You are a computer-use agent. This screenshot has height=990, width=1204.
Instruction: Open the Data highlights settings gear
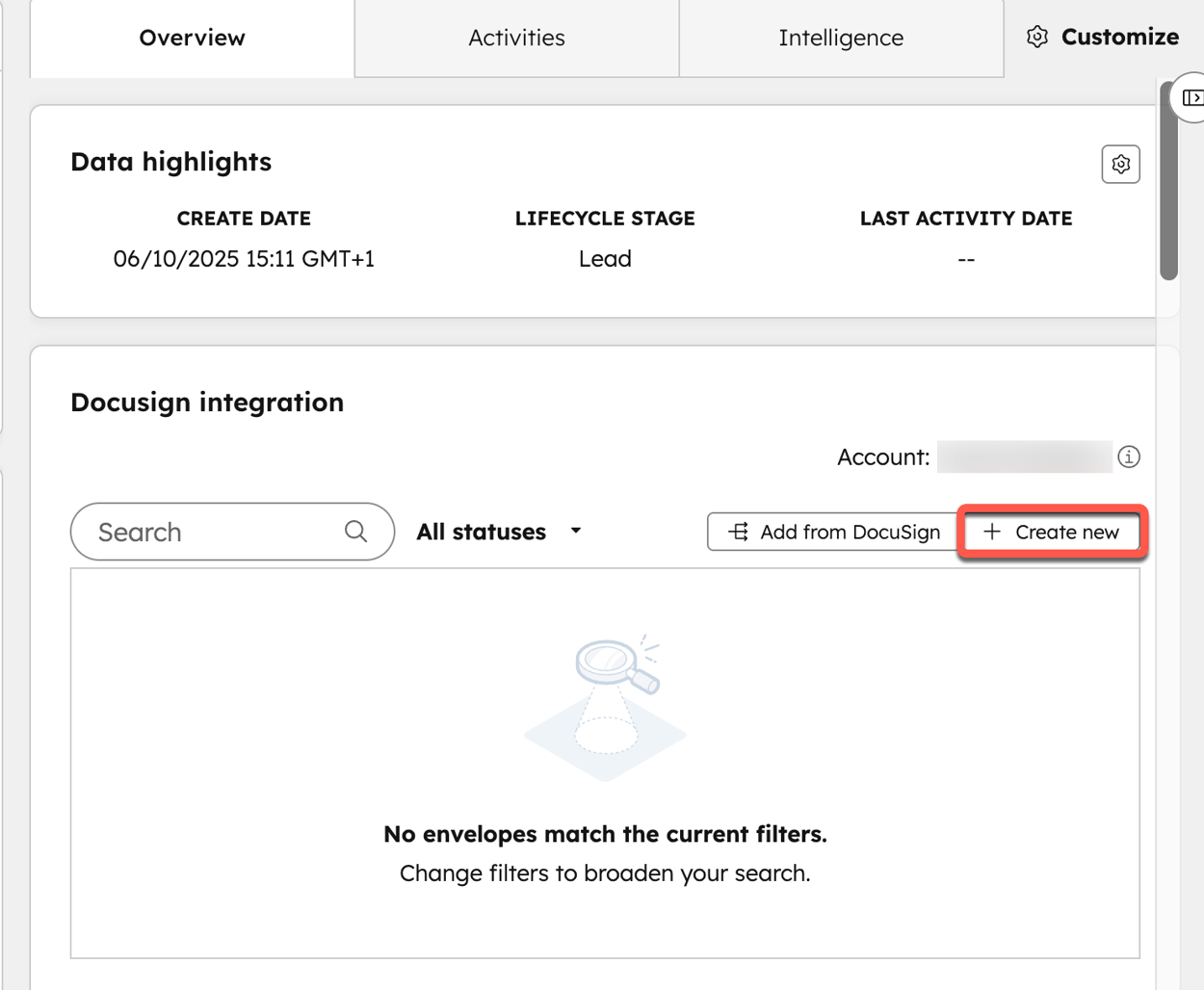1120,164
